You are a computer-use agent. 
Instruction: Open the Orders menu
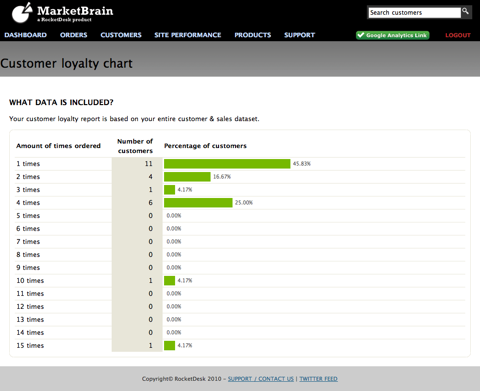pyautogui.click(x=74, y=35)
